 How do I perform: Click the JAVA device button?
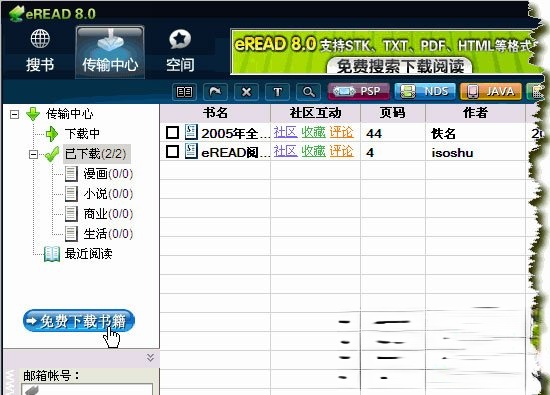click(491, 92)
